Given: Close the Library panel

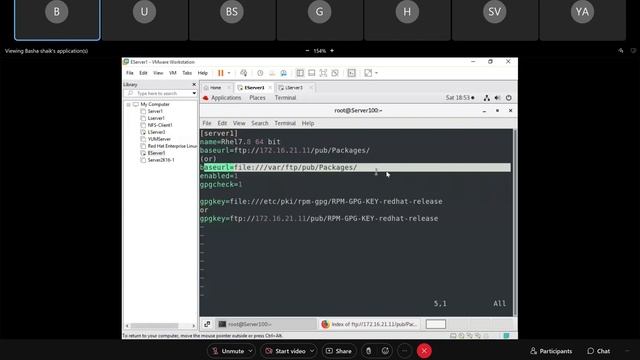Looking at the screenshot, I should (x=194, y=84).
